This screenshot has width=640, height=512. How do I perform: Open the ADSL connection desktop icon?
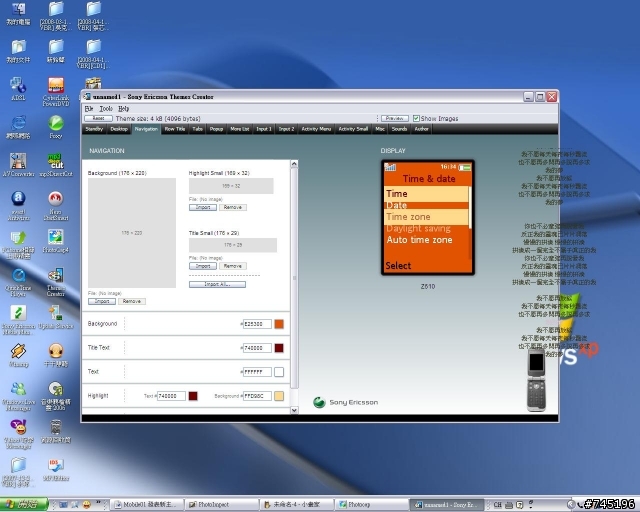18,89
